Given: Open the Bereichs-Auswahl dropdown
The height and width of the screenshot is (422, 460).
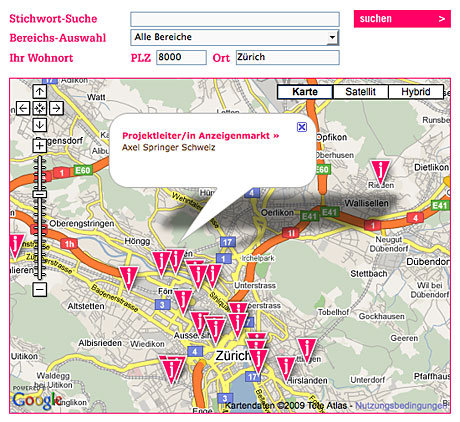Looking at the screenshot, I should (235, 37).
